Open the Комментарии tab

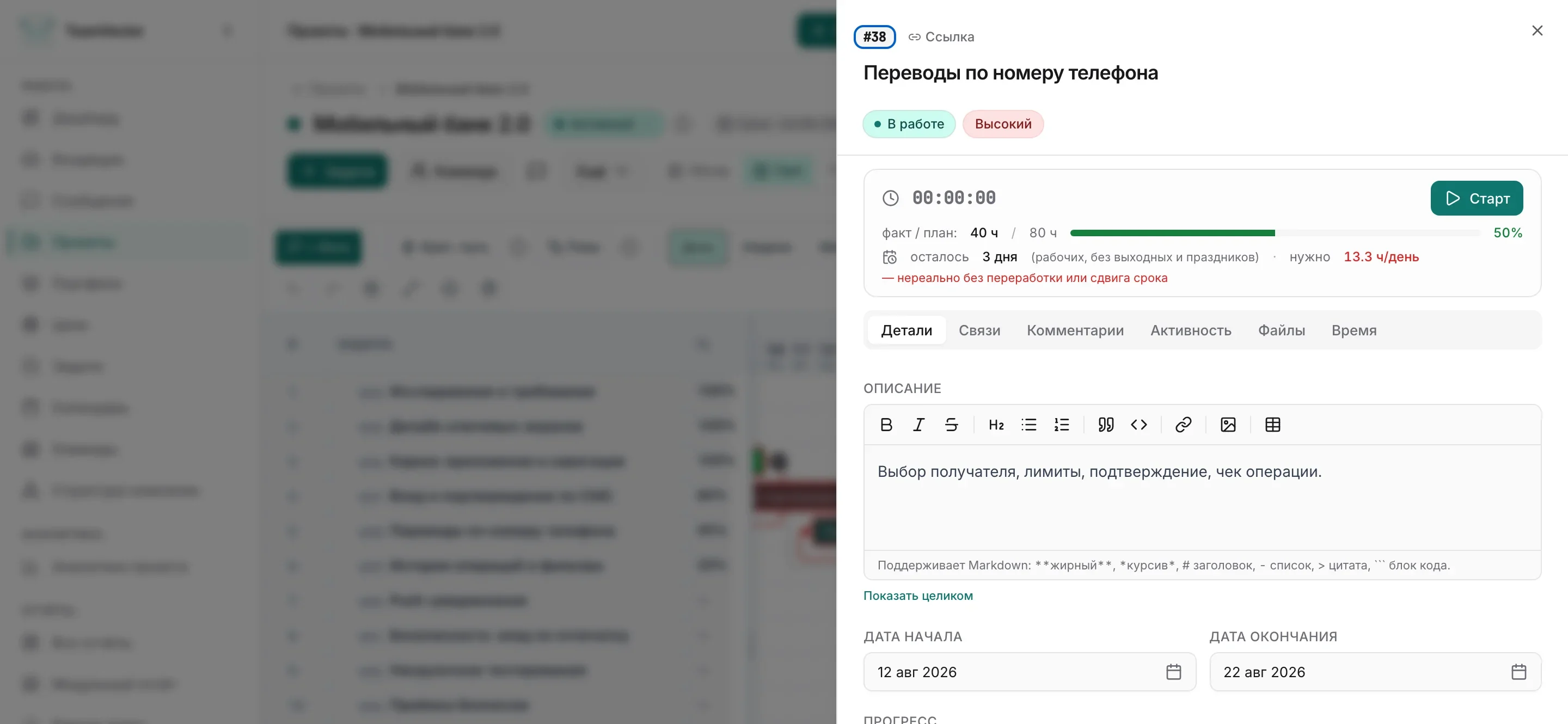(x=1075, y=330)
